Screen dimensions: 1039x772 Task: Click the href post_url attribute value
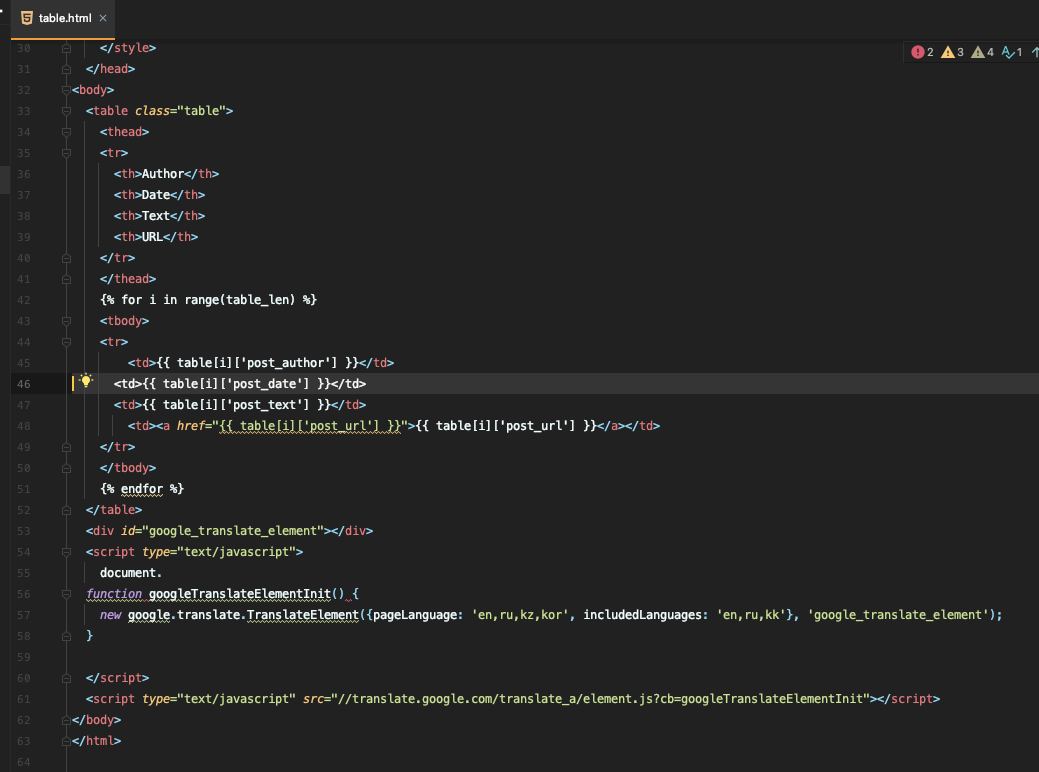tap(309, 425)
